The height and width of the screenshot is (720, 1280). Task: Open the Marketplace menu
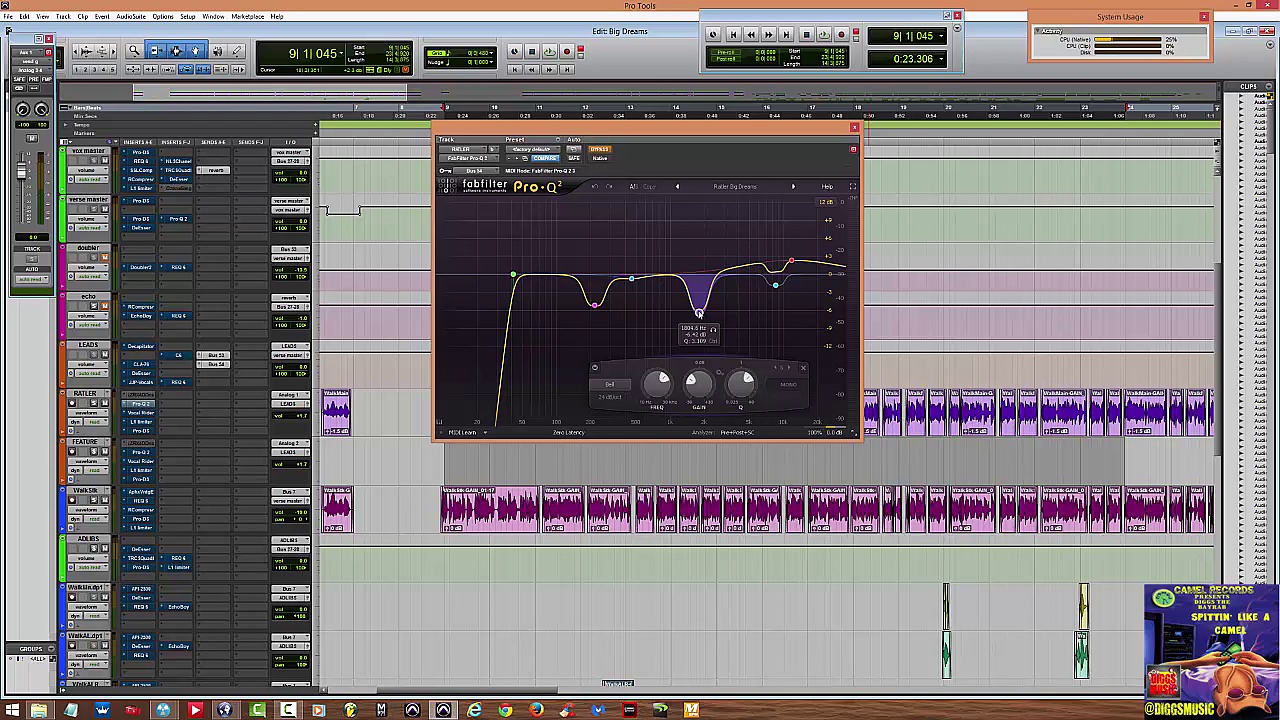(248, 16)
